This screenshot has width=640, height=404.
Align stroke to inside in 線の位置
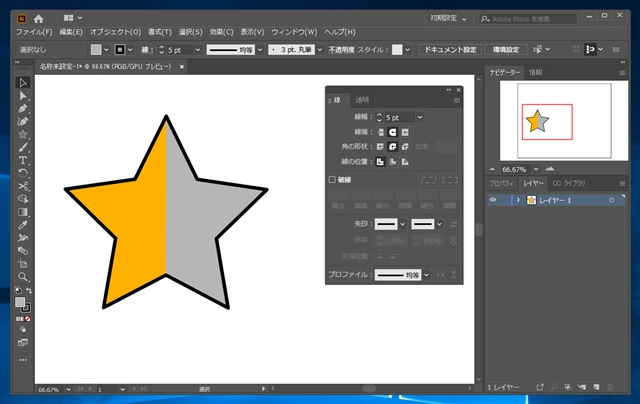393,162
